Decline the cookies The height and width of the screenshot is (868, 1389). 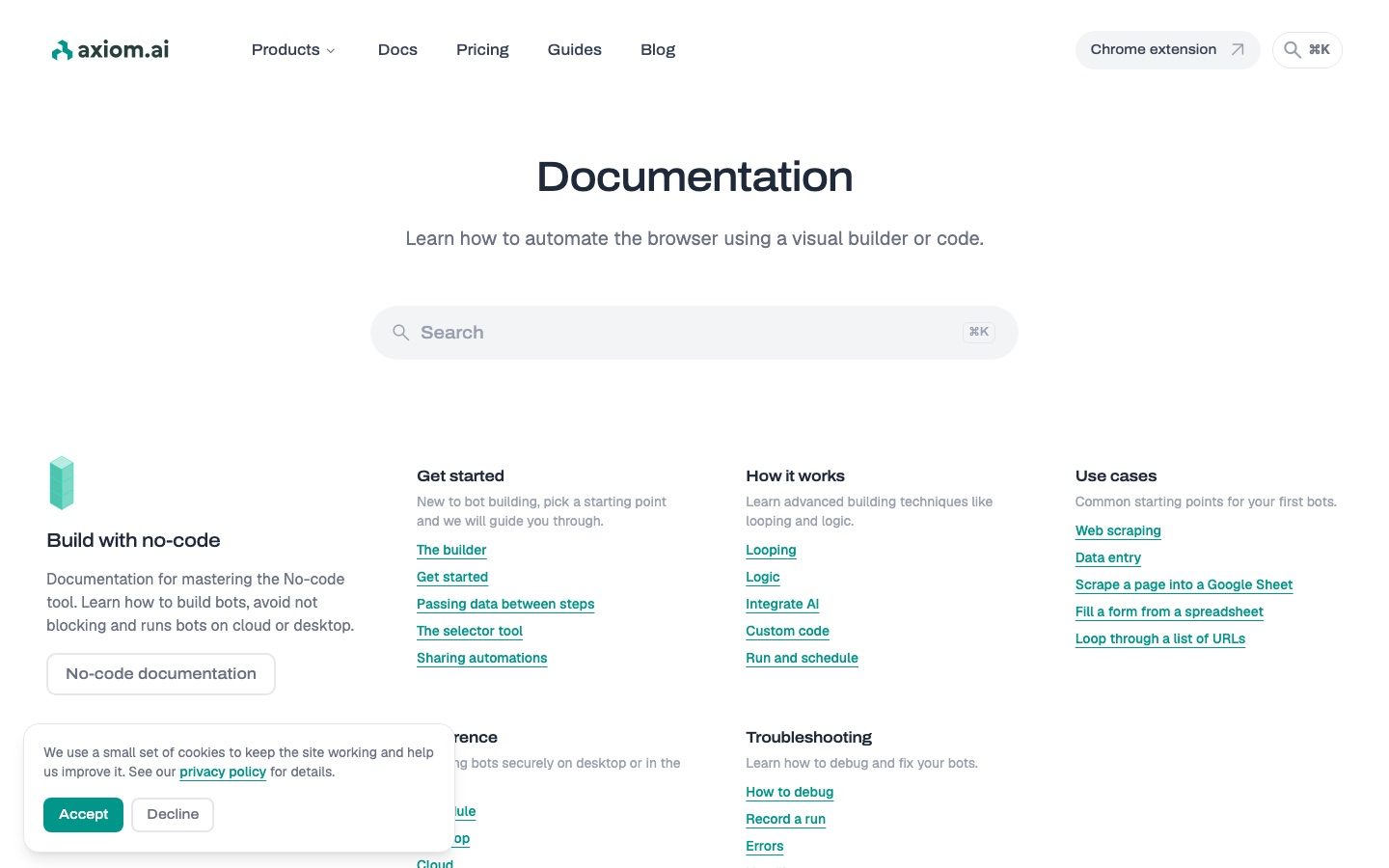tap(173, 815)
